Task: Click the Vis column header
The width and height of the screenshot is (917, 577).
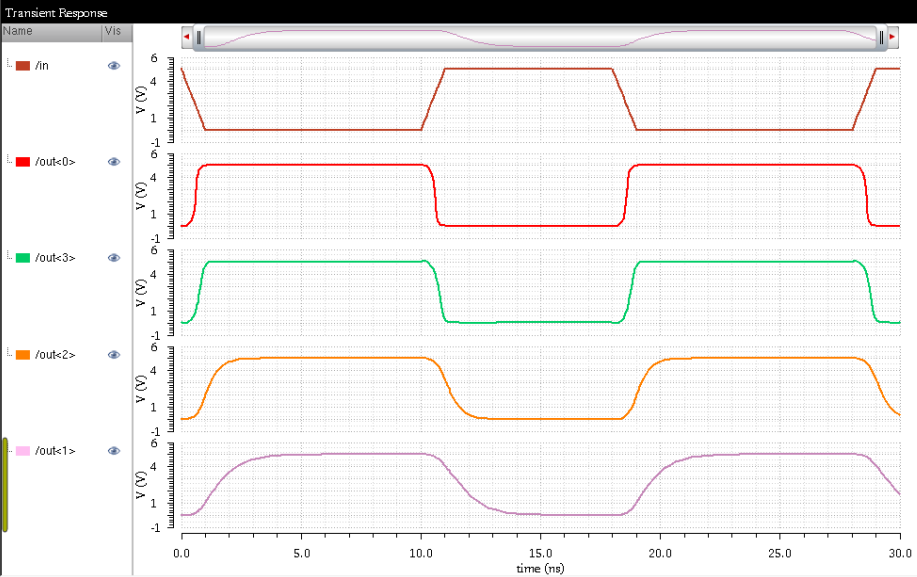Action: click(113, 31)
